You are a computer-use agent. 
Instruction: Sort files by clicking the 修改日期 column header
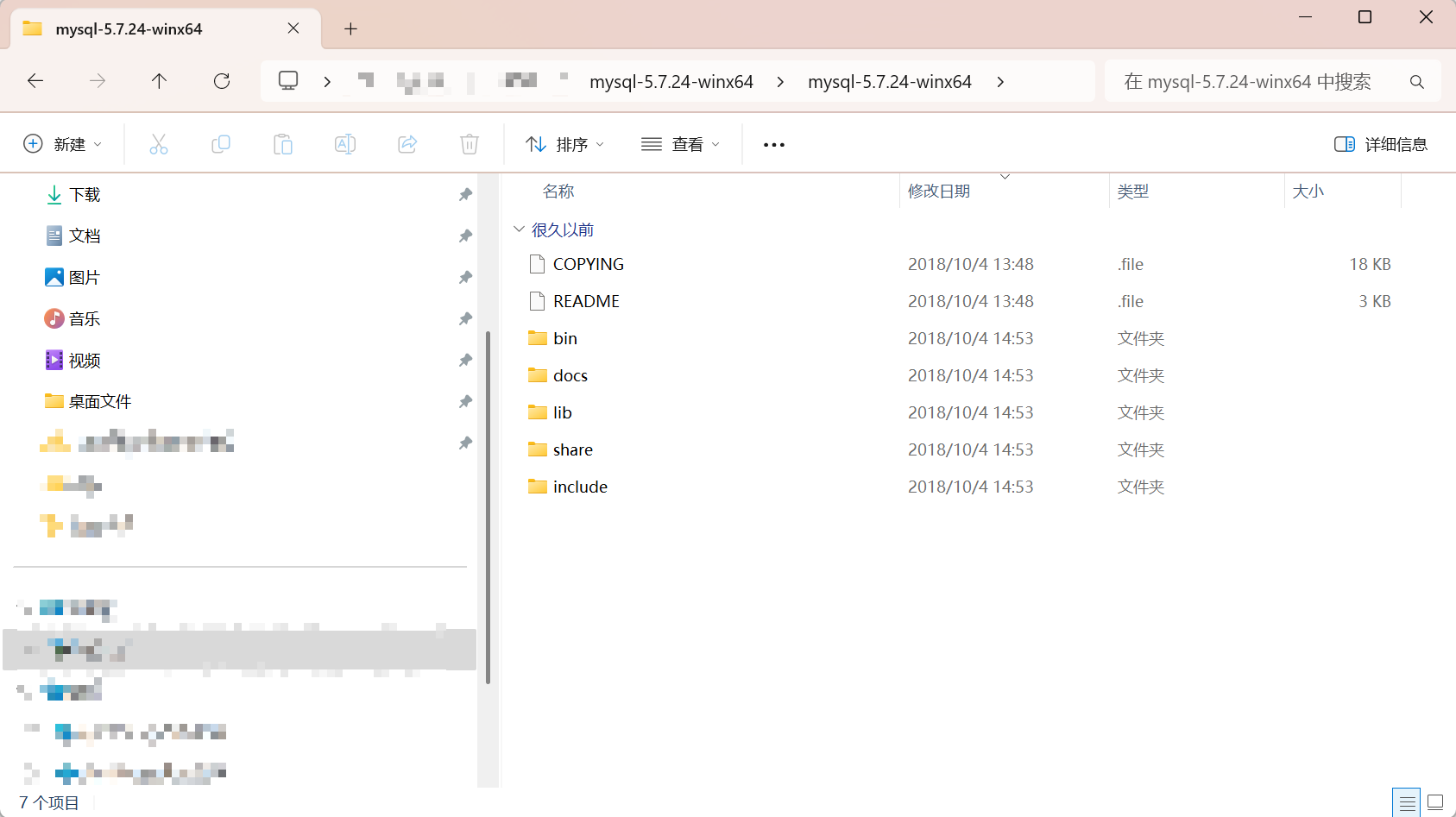pyautogui.click(x=938, y=191)
